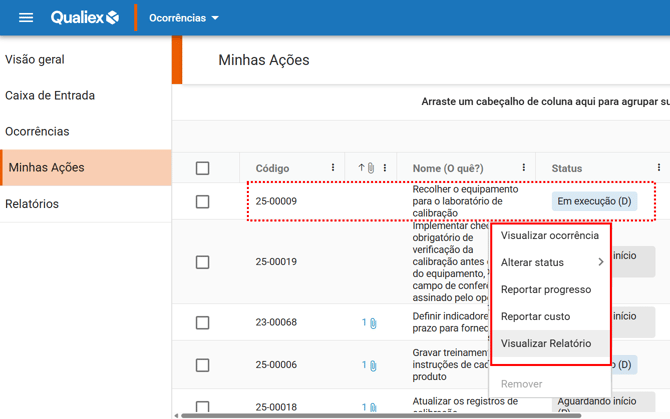Viewport: 670px width, 419px height.
Task: Go to Caixa de Entrada in sidebar
Action: (50, 96)
